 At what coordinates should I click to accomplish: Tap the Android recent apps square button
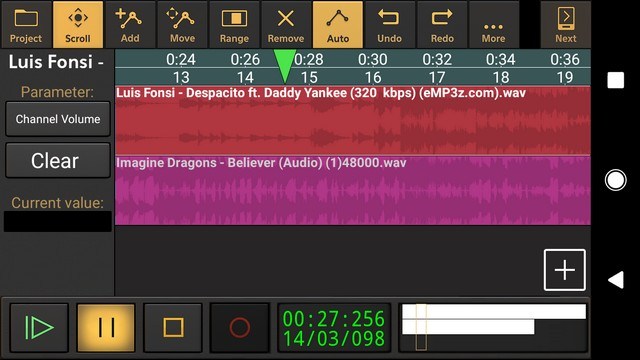[x=616, y=80]
